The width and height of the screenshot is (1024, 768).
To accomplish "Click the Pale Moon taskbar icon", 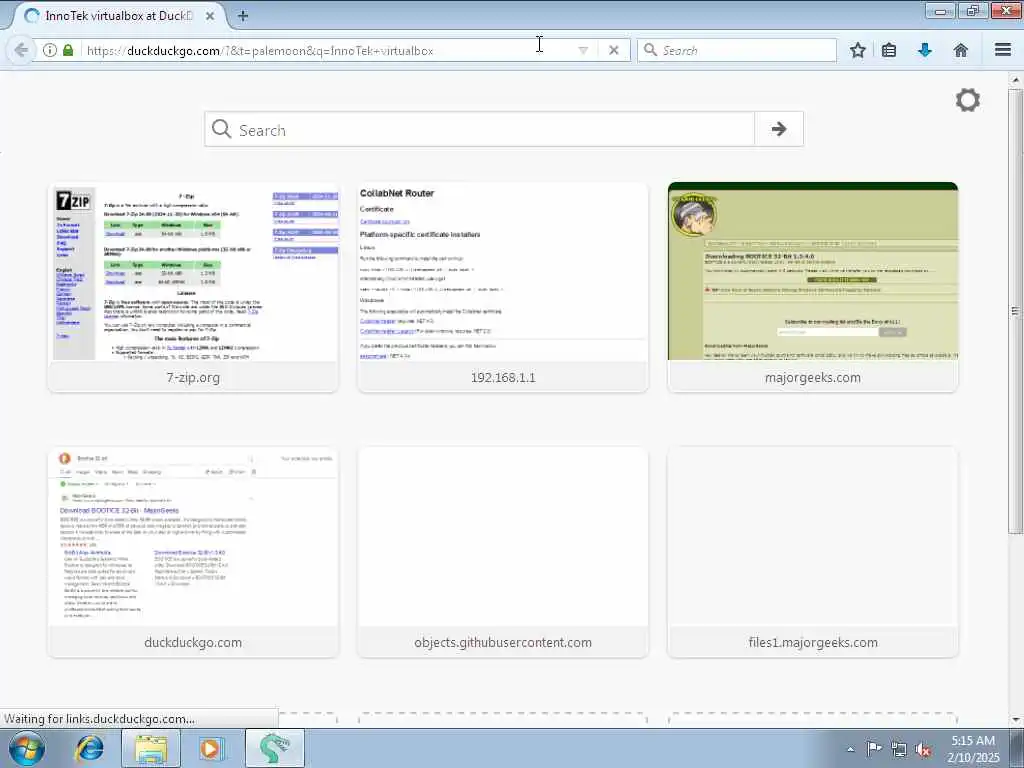I will [274, 748].
